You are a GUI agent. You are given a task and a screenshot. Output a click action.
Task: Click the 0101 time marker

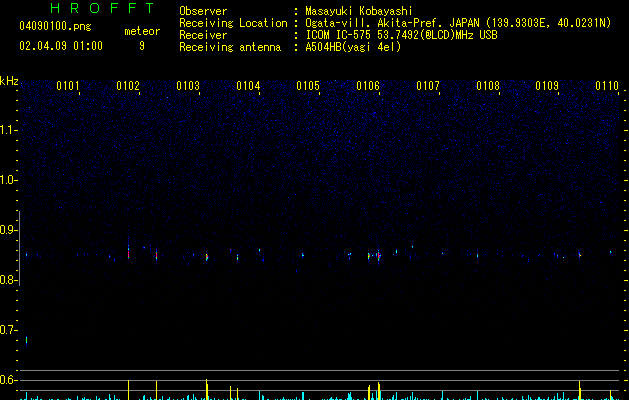pos(67,86)
